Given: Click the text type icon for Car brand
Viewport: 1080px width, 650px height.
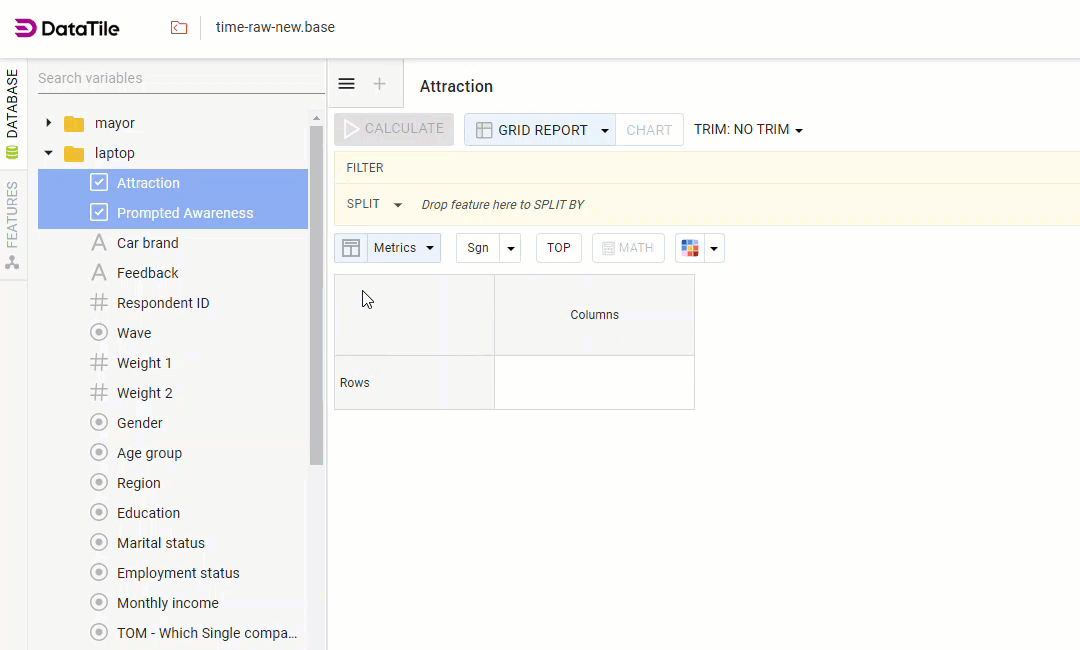Looking at the screenshot, I should click(x=99, y=243).
